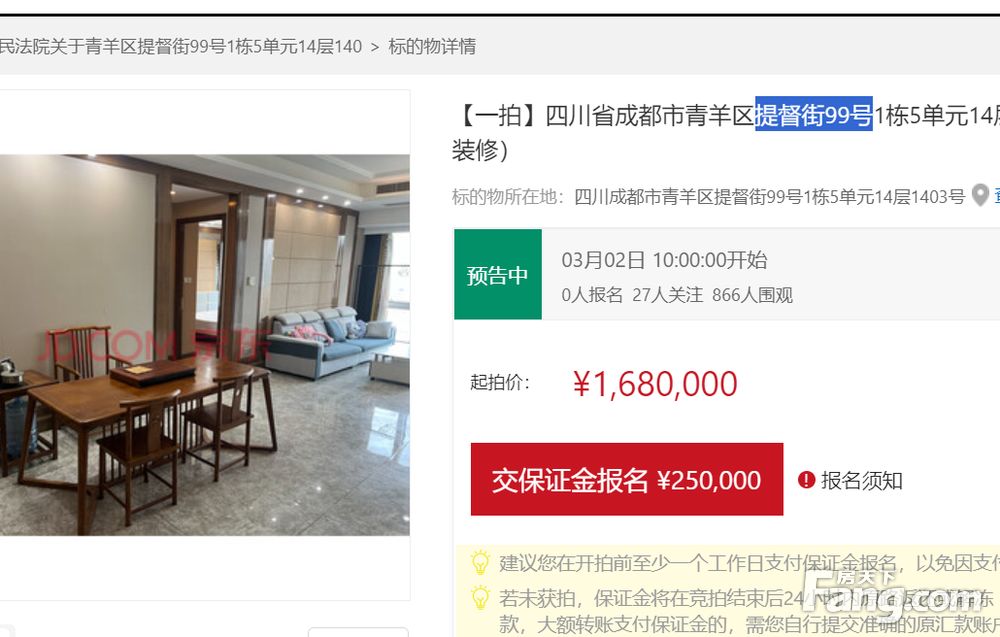Click the second light bulb tip icon
The width and height of the screenshot is (1000, 637).
[x=480, y=597]
